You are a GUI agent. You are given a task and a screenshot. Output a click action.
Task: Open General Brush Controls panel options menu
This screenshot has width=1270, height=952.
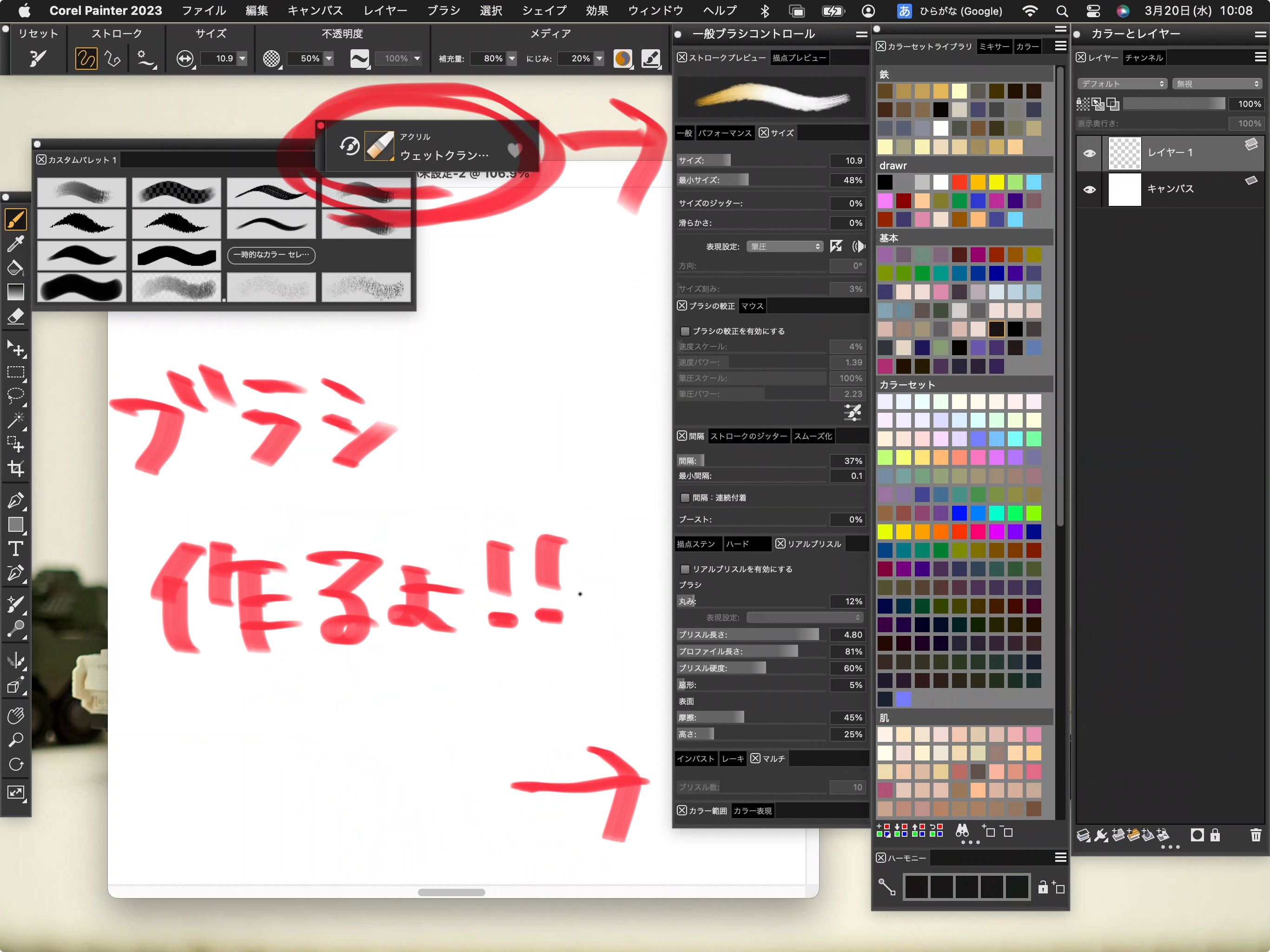[x=861, y=34]
